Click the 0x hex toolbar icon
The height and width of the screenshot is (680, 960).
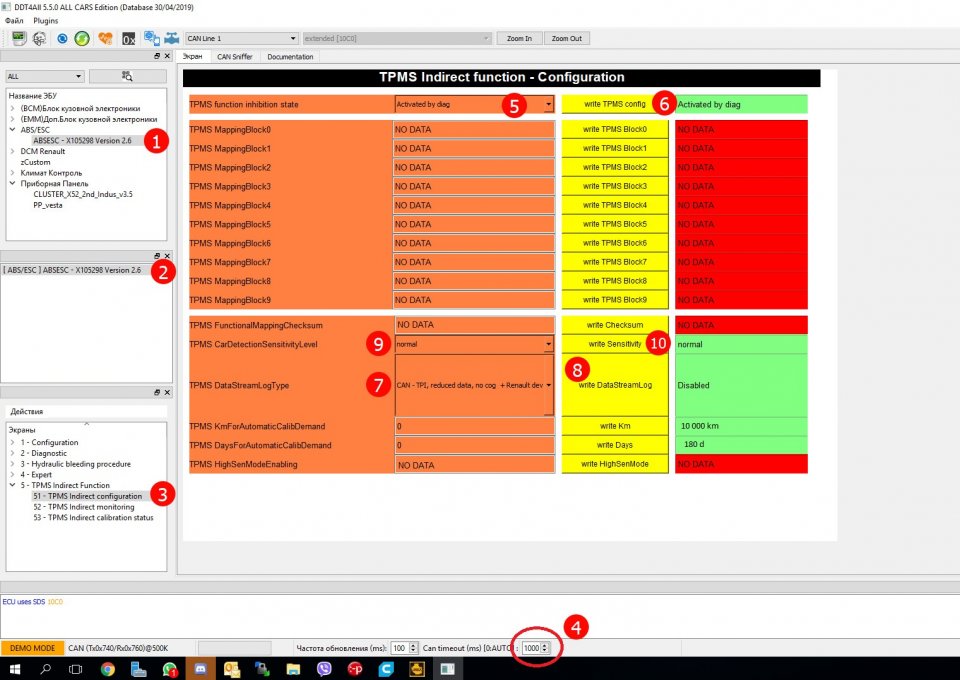[x=128, y=38]
